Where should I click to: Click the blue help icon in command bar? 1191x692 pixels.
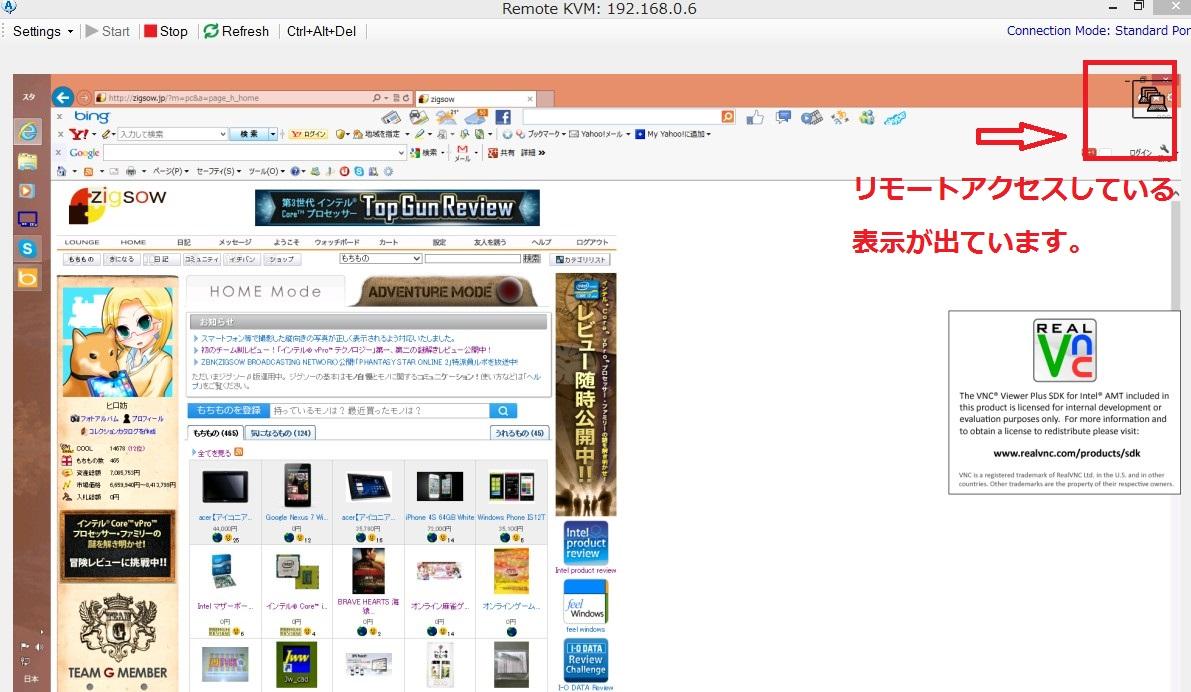click(x=295, y=172)
